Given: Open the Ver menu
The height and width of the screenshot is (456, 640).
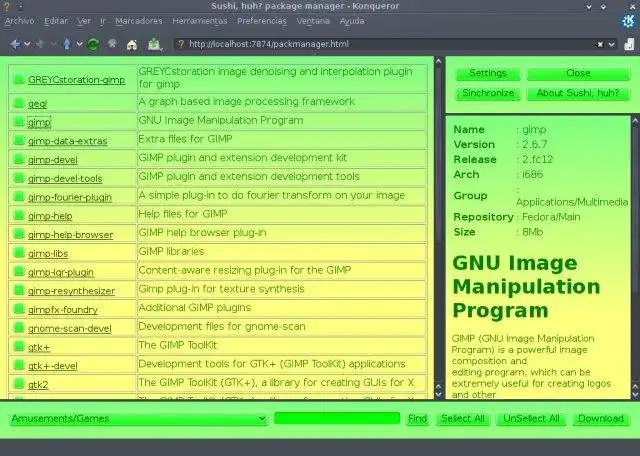Looking at the screenshot, I should 84,21.
